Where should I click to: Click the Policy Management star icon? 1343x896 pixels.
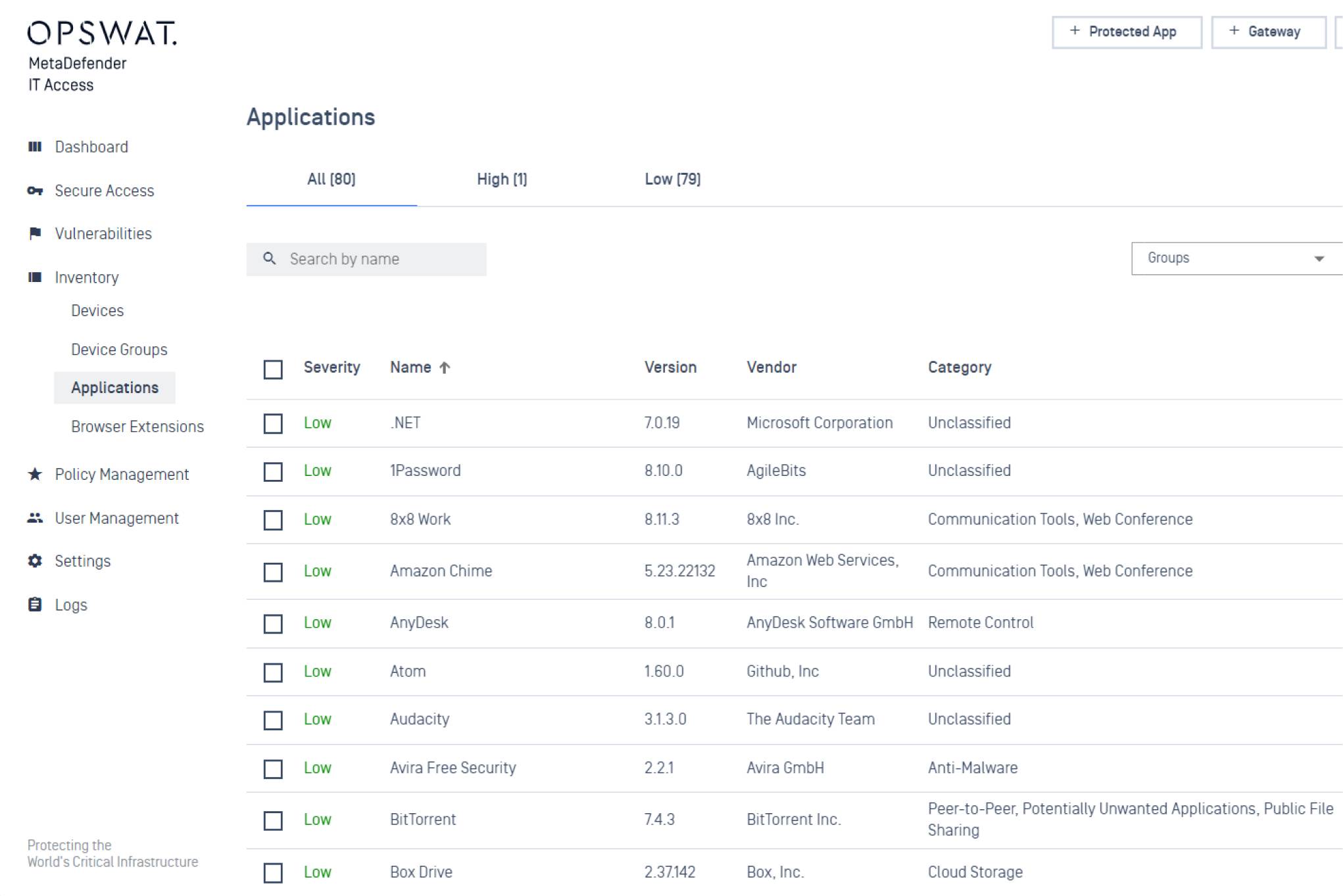[35, 474]
